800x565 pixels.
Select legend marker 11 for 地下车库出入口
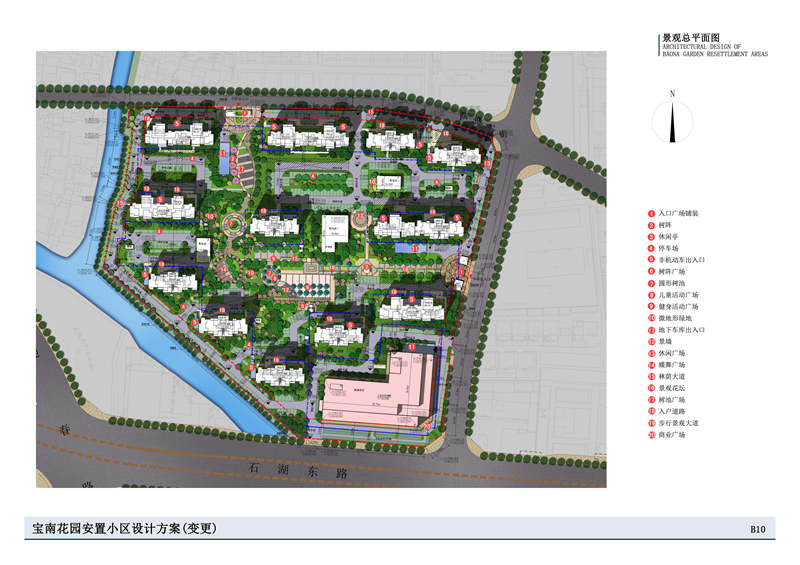point(651,330)
